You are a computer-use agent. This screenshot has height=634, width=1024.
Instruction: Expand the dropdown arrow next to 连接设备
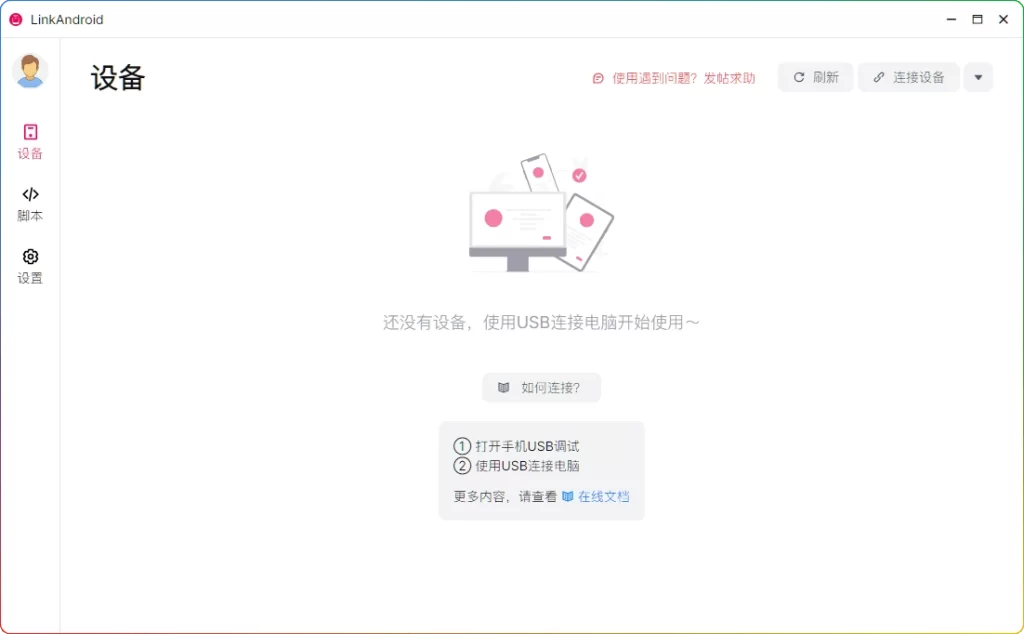pyautogui.click(x=977, y=77)
